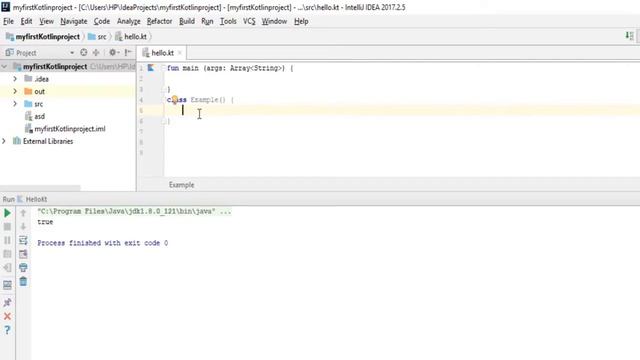640x360 pixels.
Task: Click the Stop process square icon
Action: click(7, 227)
